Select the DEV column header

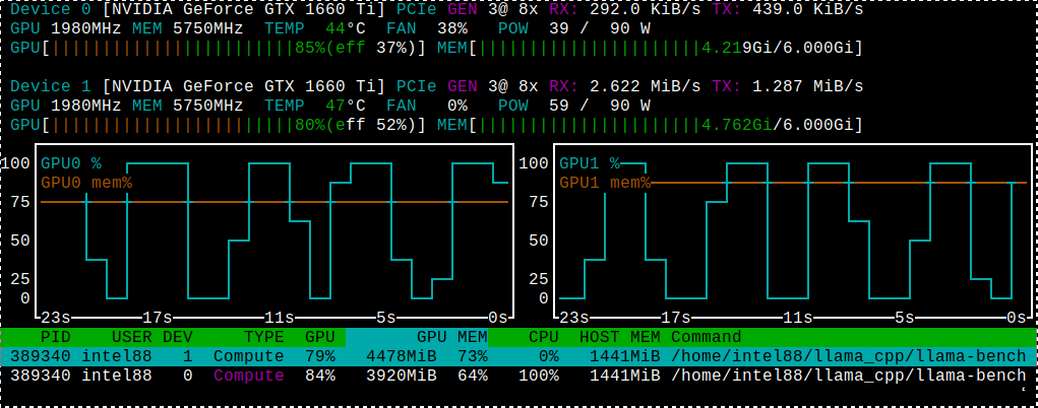(177, 336)
